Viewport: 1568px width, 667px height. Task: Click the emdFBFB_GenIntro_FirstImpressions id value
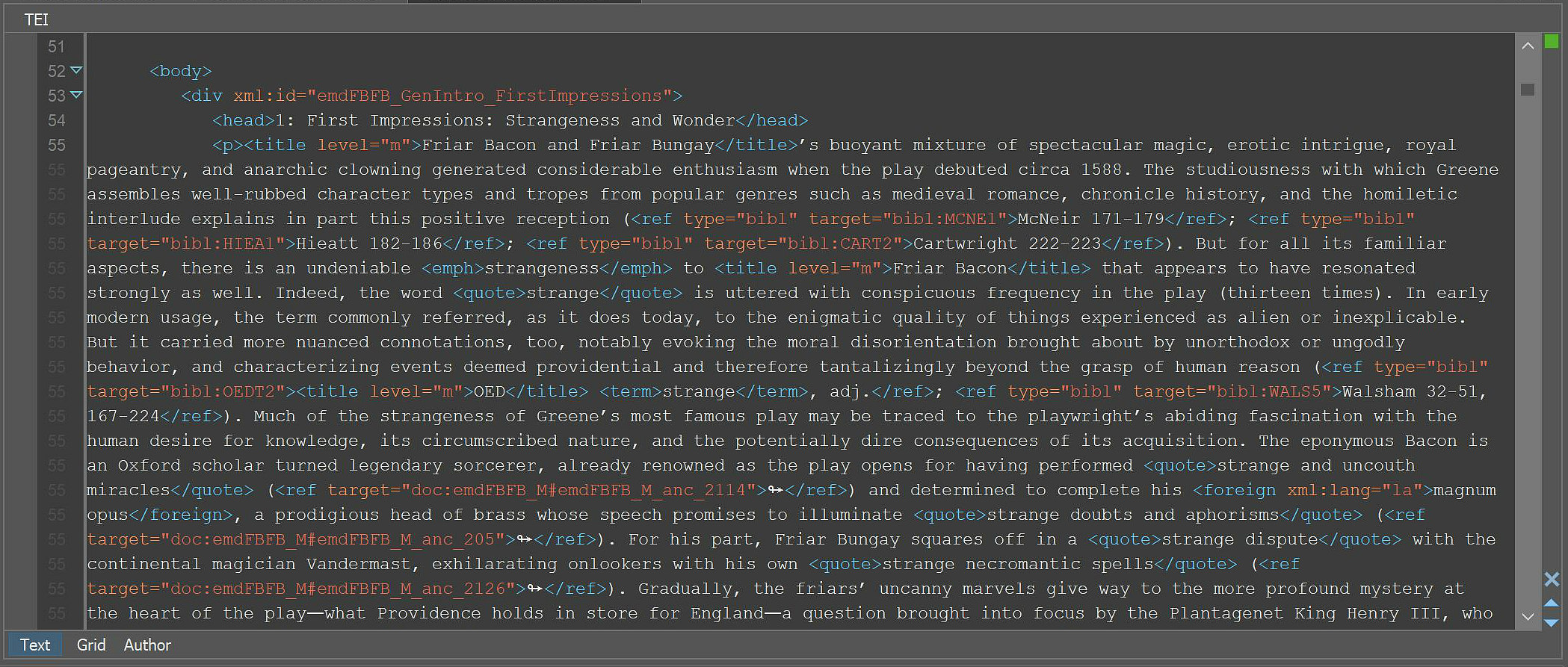[490, 96]
